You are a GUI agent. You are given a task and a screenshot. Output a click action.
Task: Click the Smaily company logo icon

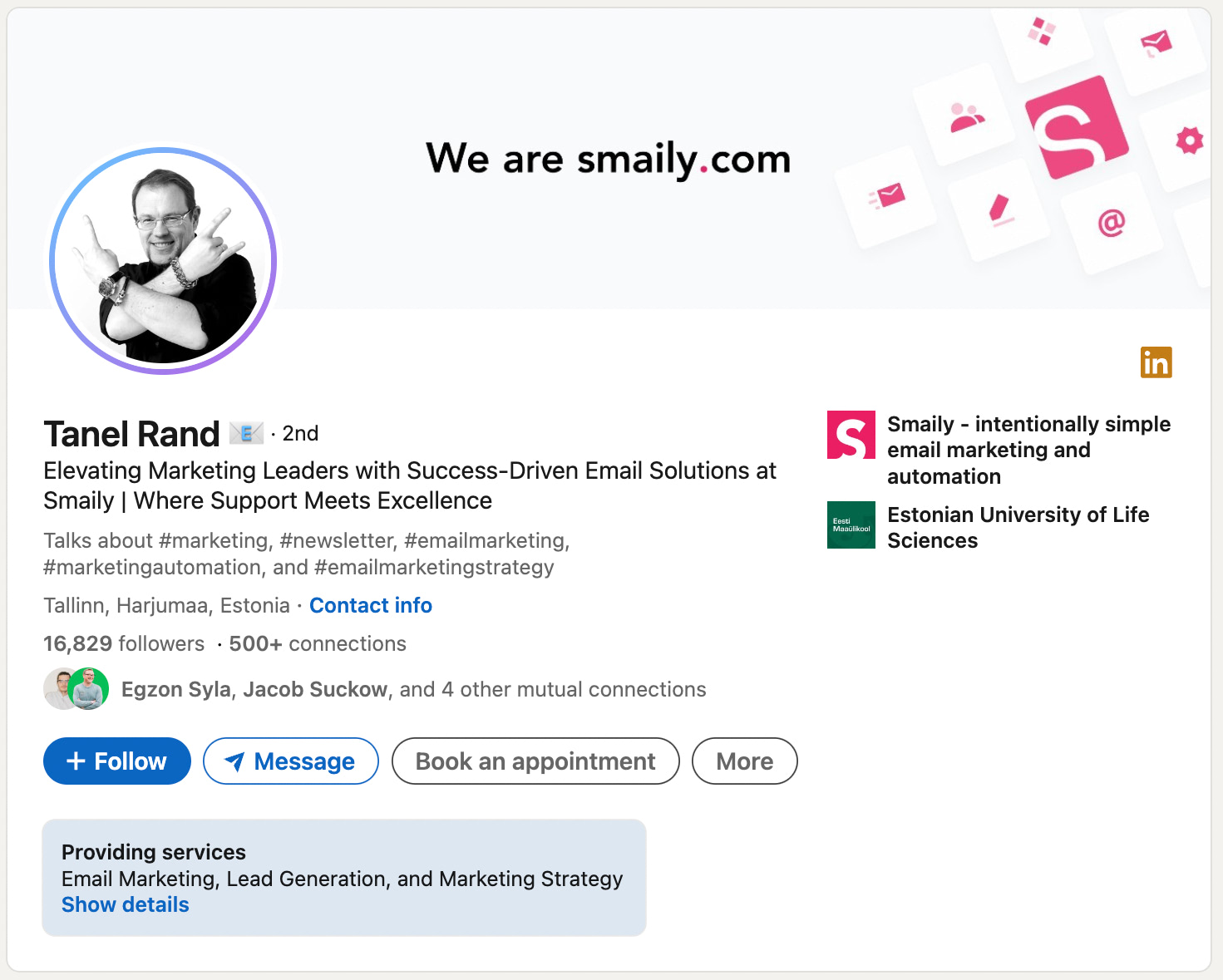(851, 435)
